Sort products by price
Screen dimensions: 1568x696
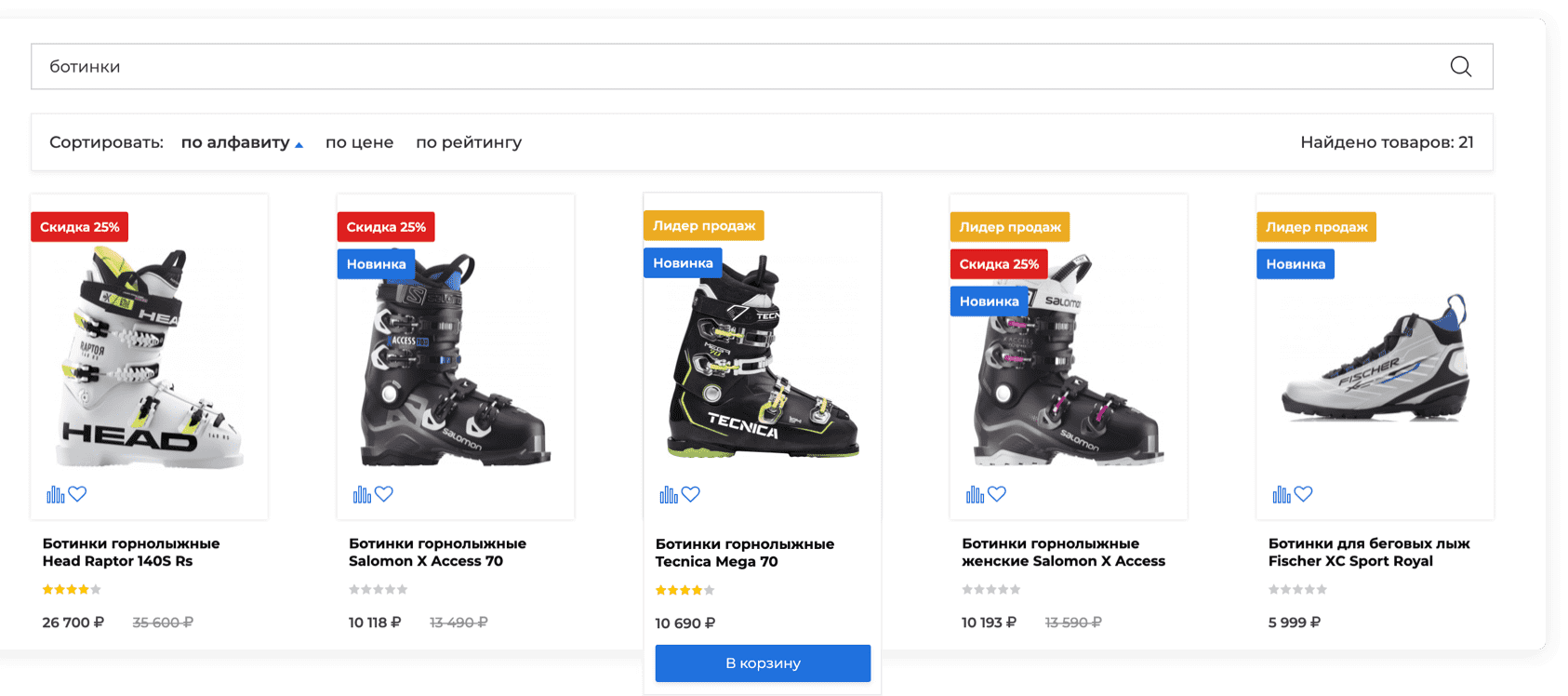(x=359, y=142)
